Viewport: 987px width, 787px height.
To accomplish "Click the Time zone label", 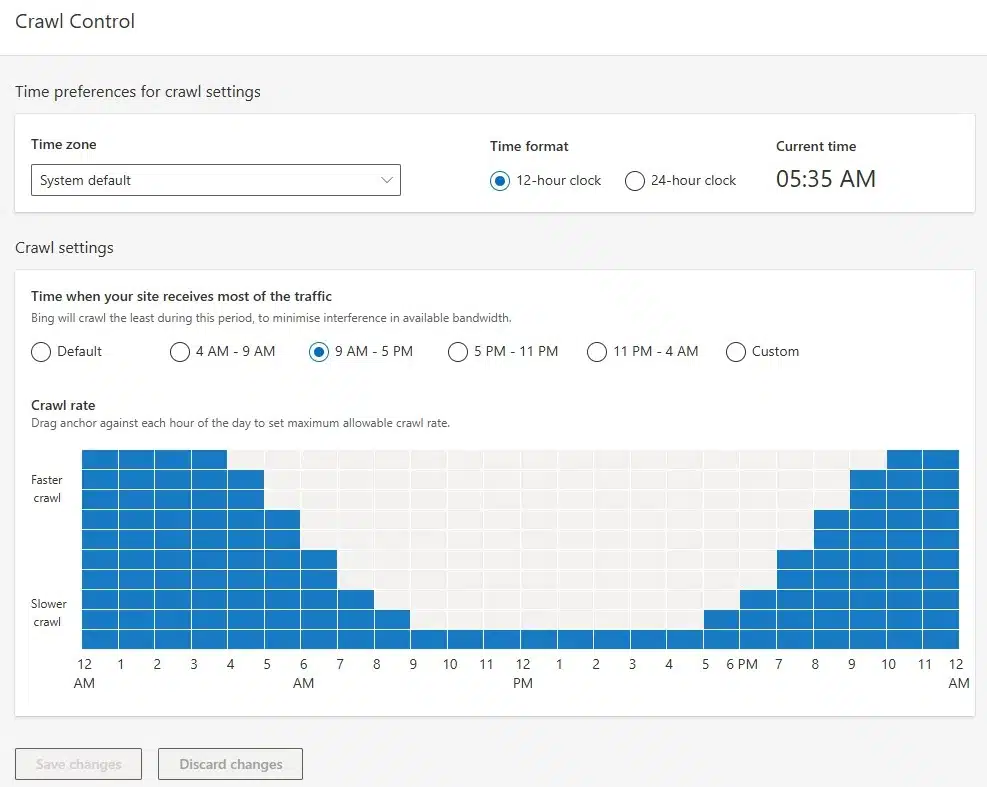I will click(64, 144).
